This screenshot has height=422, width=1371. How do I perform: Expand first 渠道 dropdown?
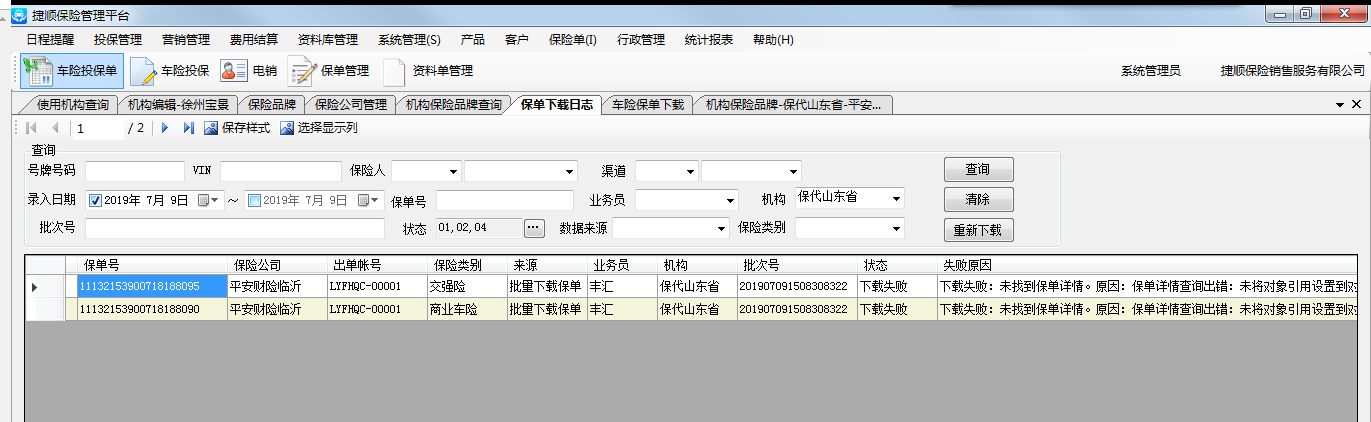688,171
